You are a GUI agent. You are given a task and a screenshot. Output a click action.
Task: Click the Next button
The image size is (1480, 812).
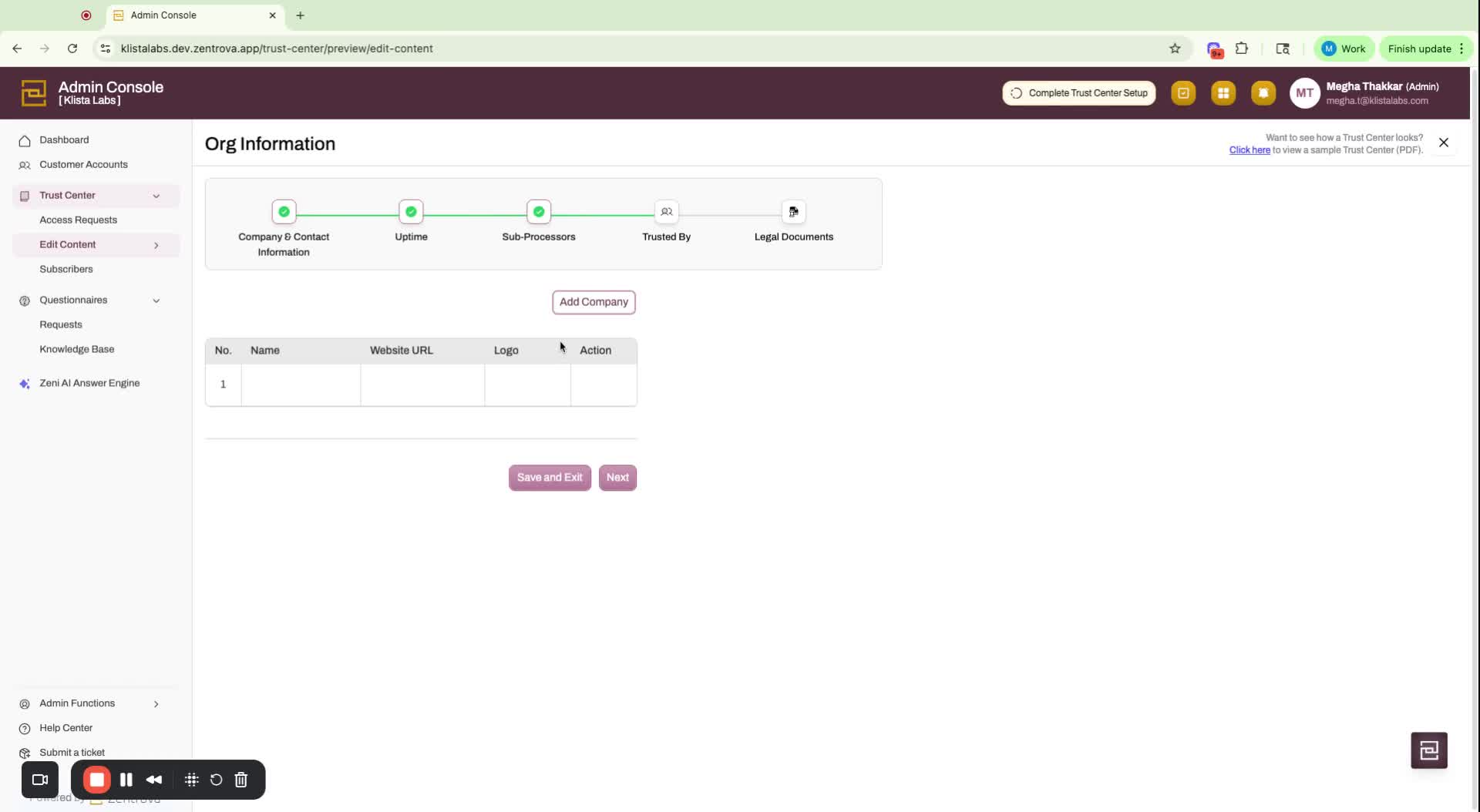click(617, 478)
